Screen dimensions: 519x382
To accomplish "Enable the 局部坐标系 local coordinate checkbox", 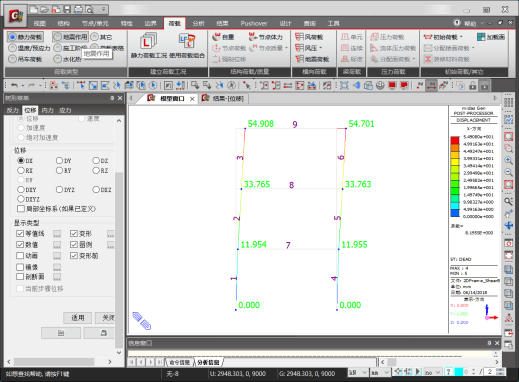I will click(21, 209).
